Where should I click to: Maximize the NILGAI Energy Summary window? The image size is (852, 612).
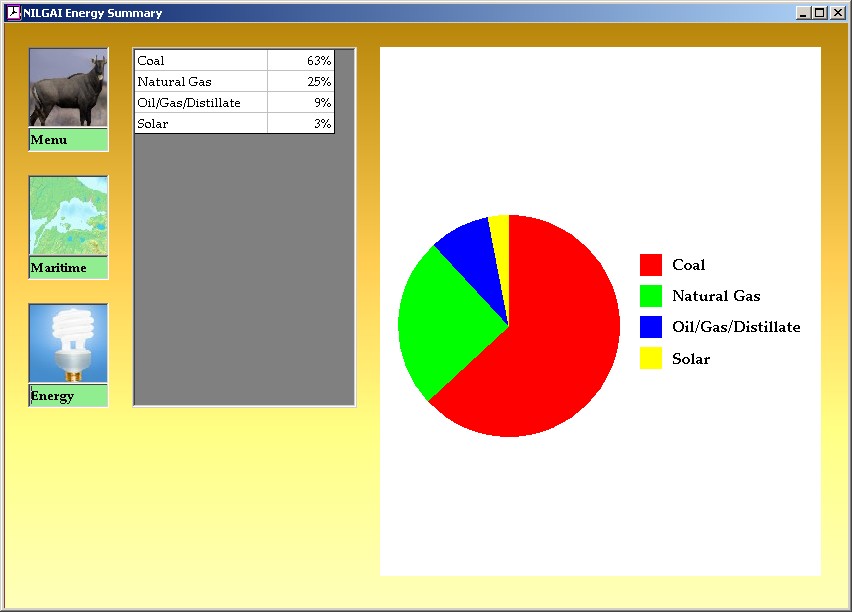coord(820,13)
